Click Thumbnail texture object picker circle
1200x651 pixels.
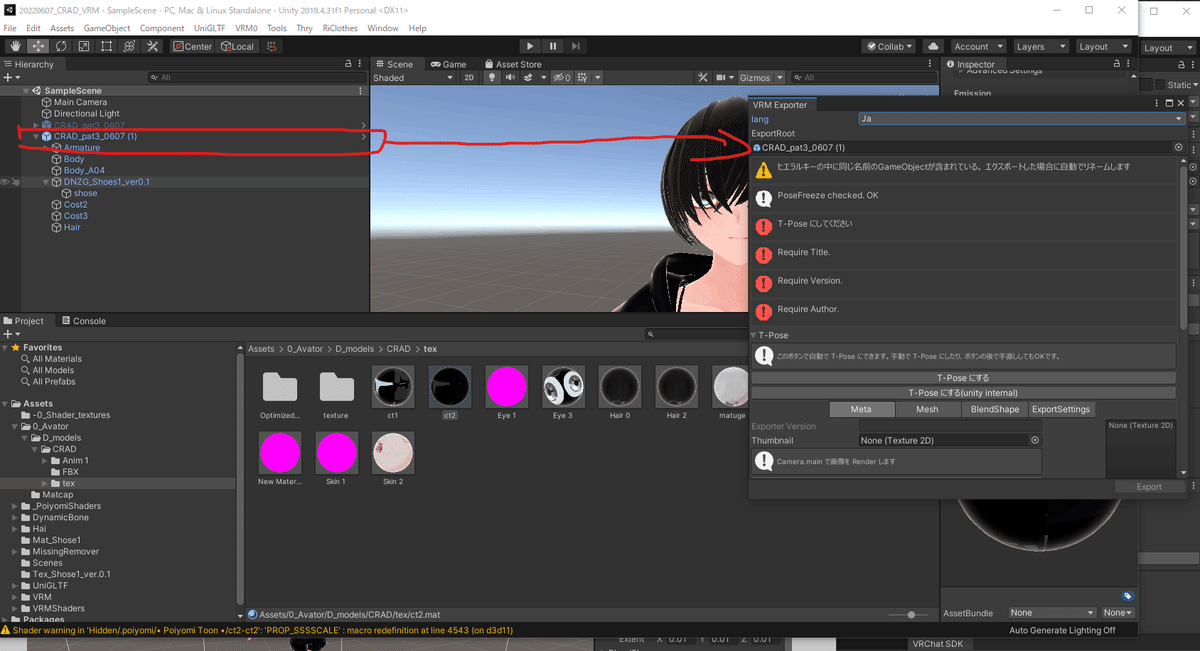pos(1035,440)
